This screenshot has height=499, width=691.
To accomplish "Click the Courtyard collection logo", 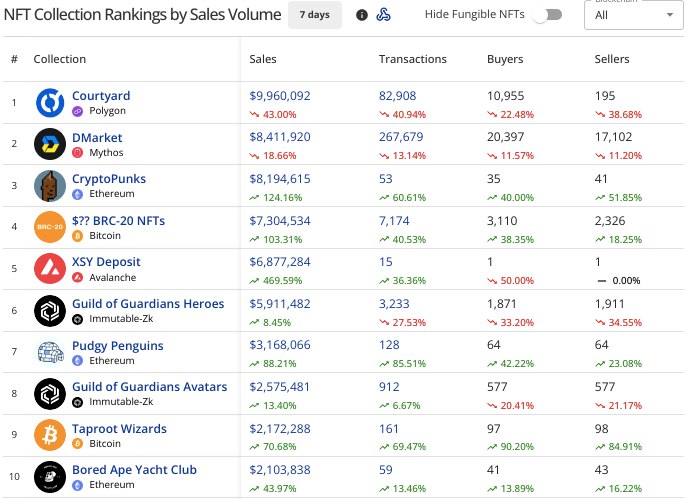I will (50, 103).
